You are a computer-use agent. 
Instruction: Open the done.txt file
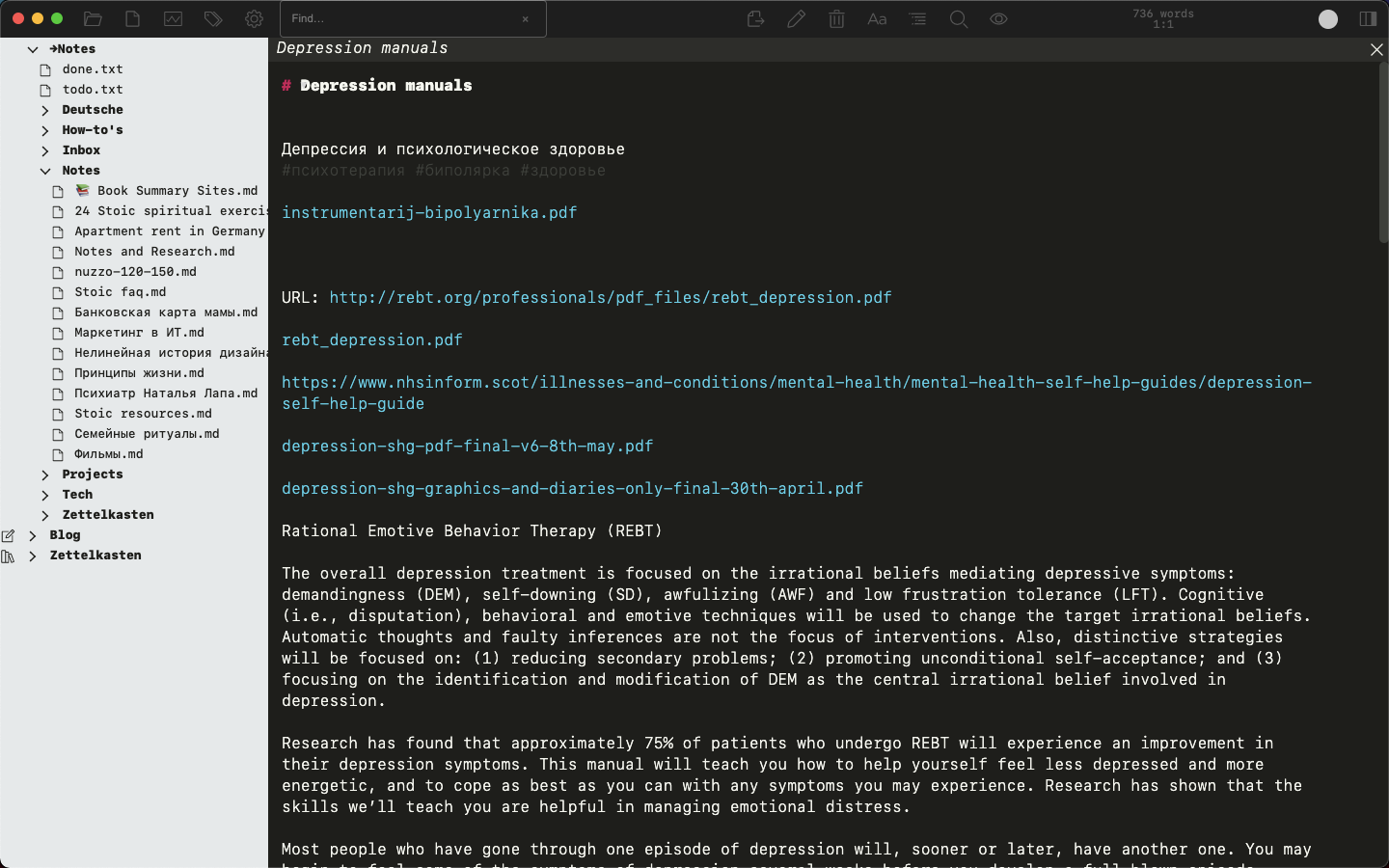(x=93, y=68)
